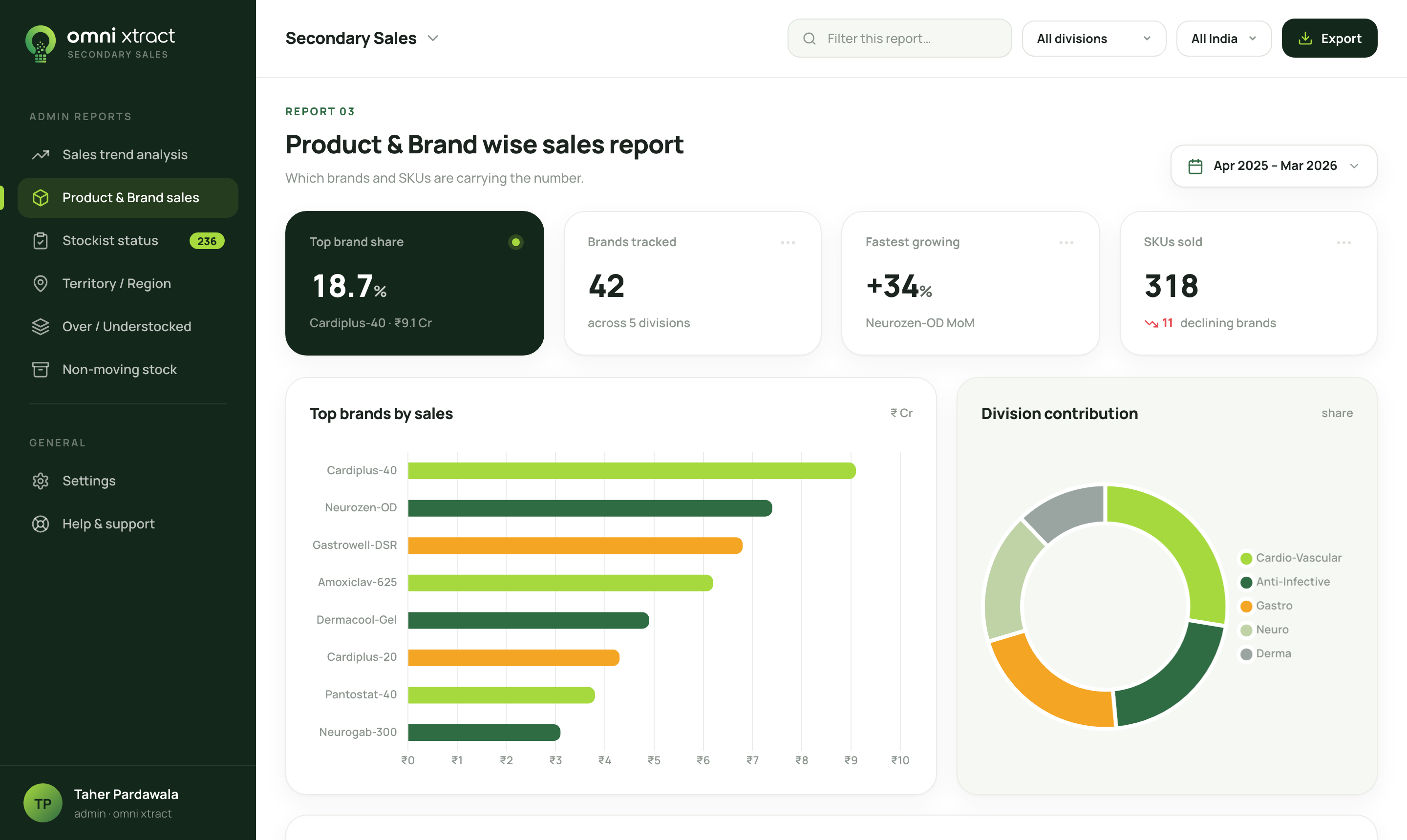Click the SKUs sold 318 value
This screenshot has width=1407, height=840.
point(1171,286)
